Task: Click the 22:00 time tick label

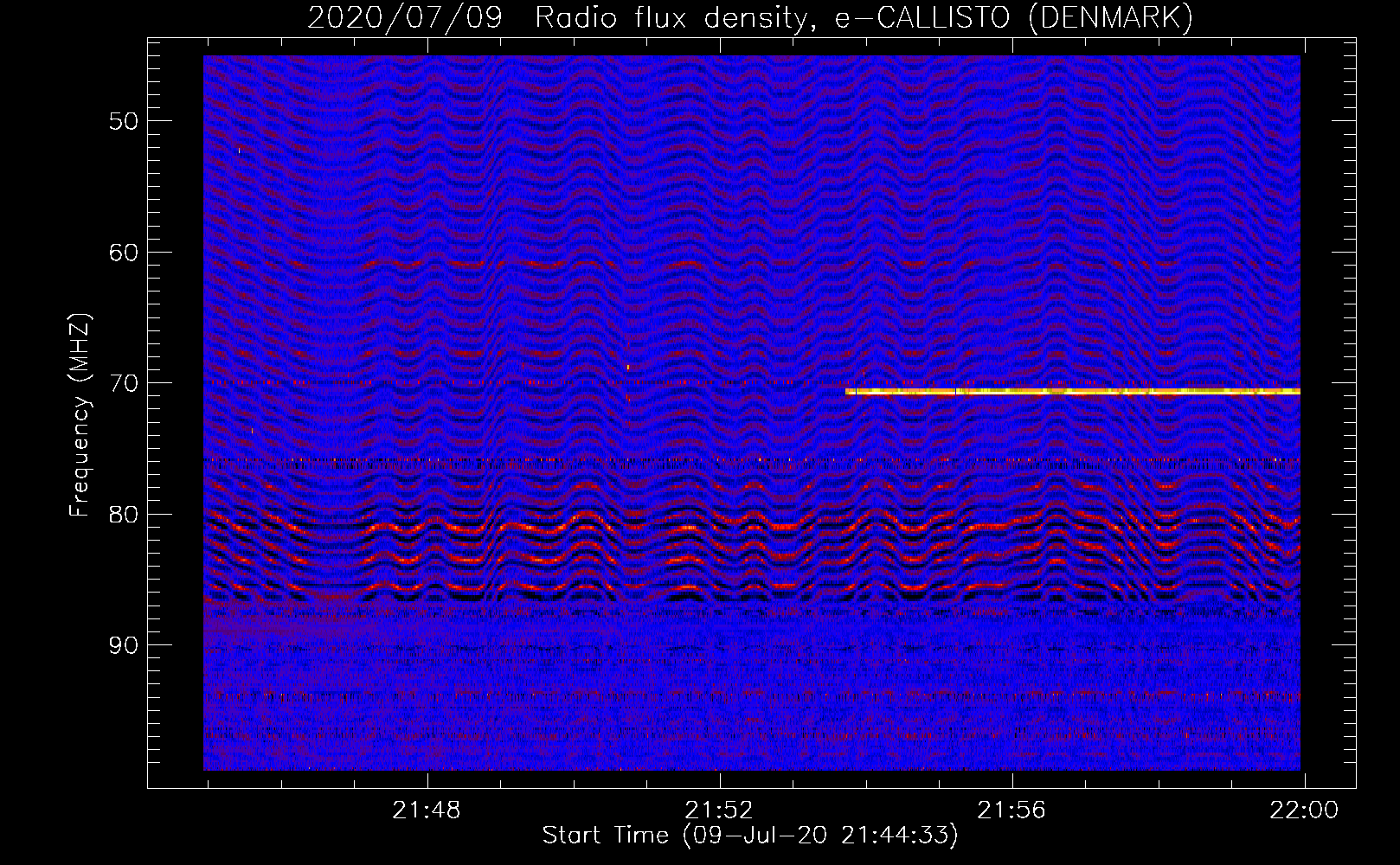Action: click(1304, 811)
